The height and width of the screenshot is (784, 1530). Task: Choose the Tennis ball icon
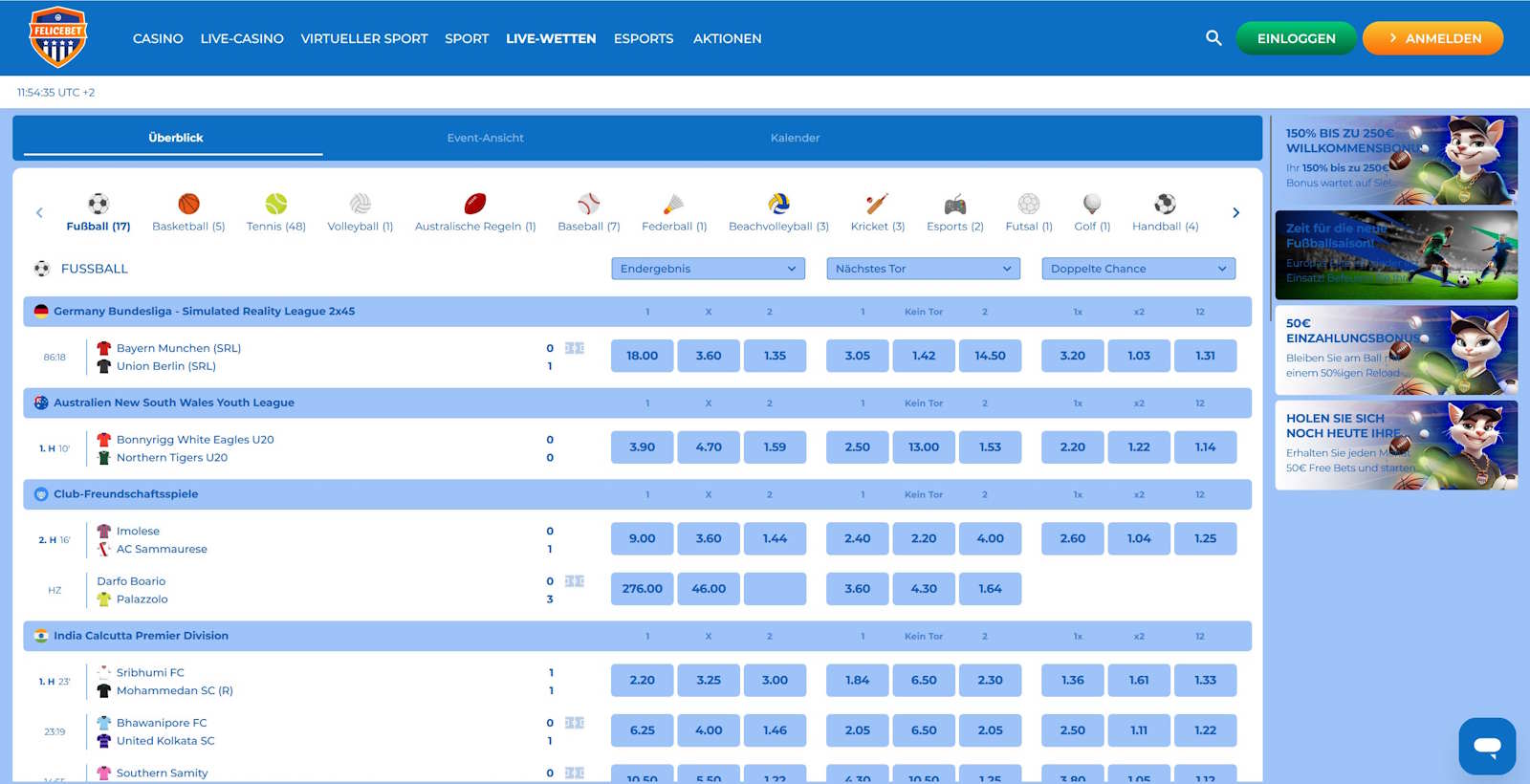click(275, 204)
